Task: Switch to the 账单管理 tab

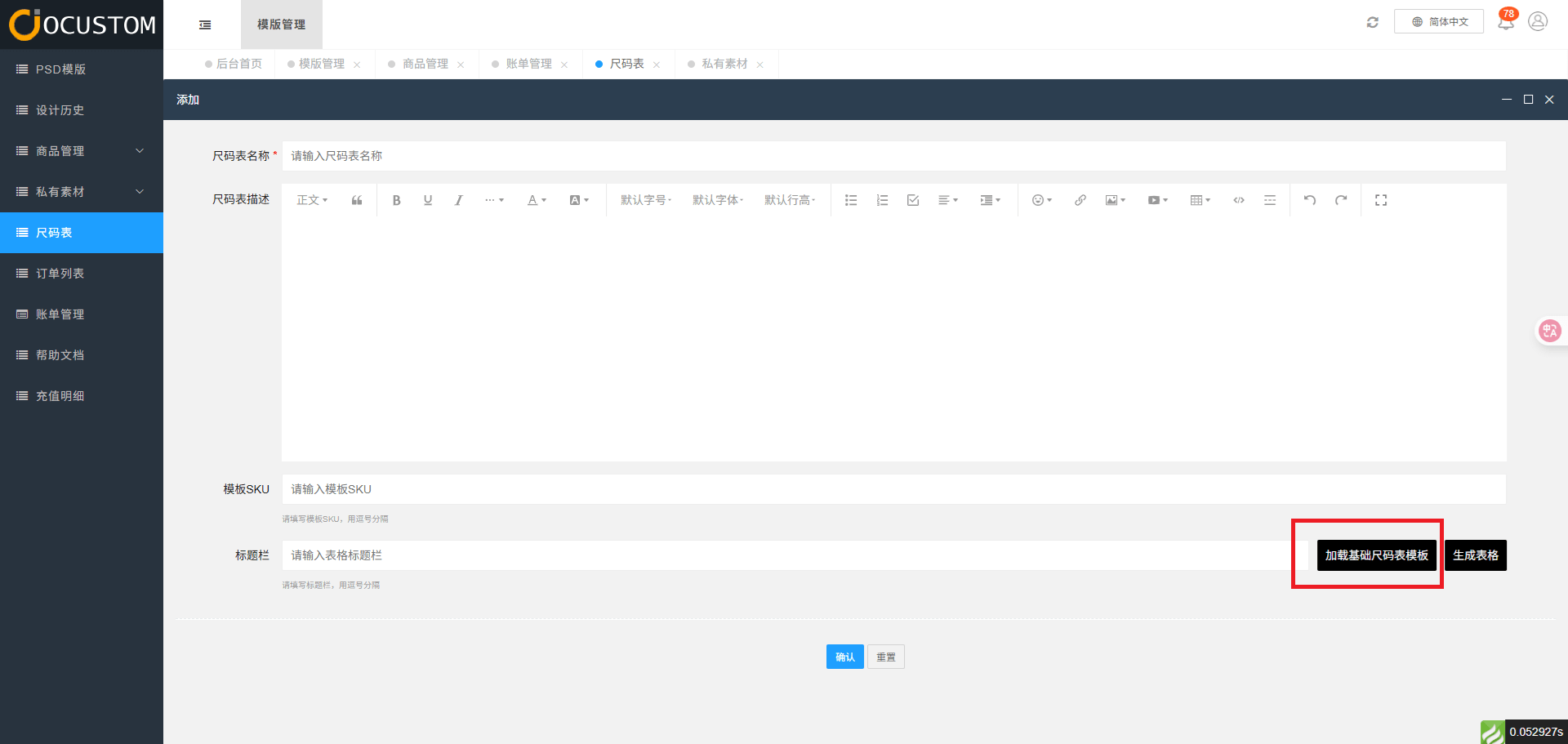Action: pos(528,64)
